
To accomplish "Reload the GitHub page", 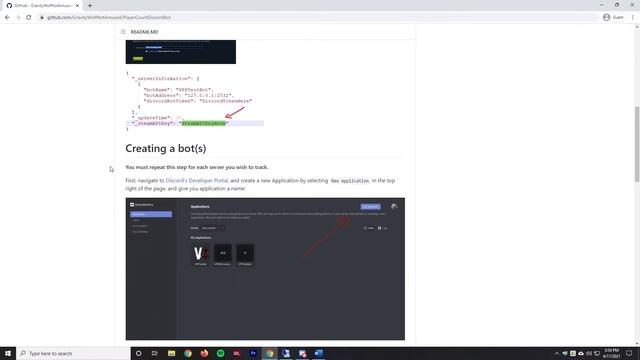I will click(x=29, y=17).
